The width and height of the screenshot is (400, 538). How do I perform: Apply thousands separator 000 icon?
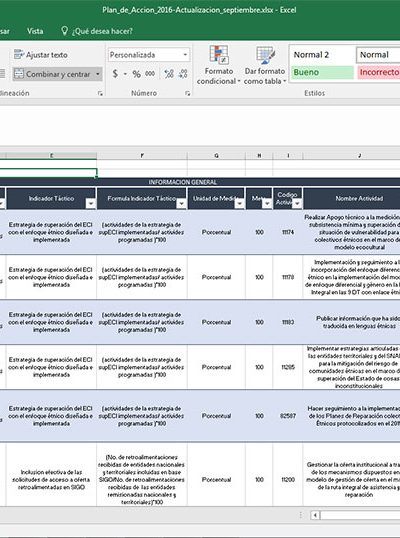[150, 74]
